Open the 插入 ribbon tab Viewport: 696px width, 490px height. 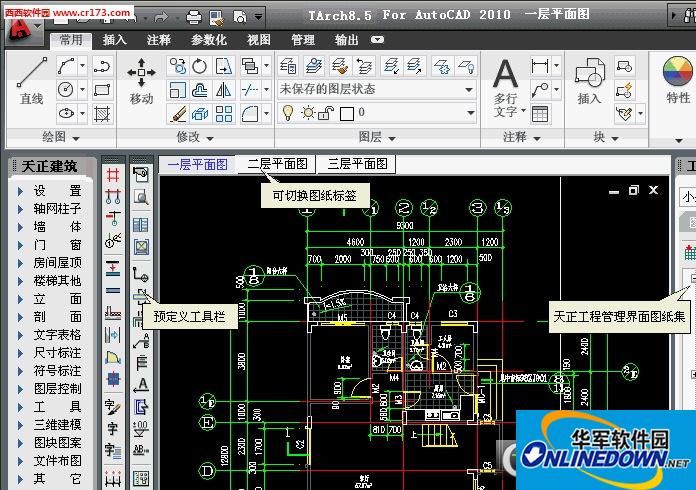(115, 40)
